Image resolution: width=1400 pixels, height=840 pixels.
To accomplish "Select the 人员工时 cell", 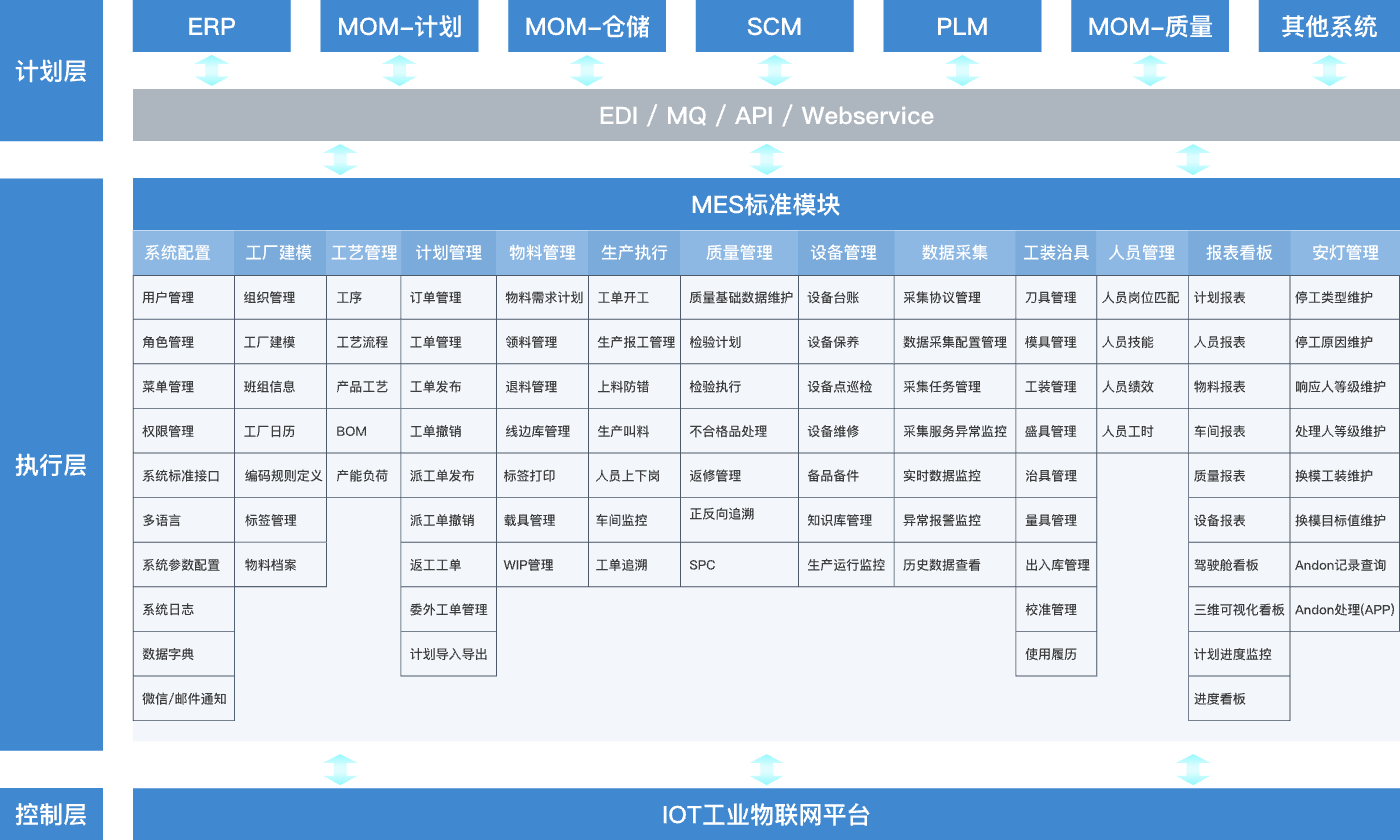I will coord(1142,431).
